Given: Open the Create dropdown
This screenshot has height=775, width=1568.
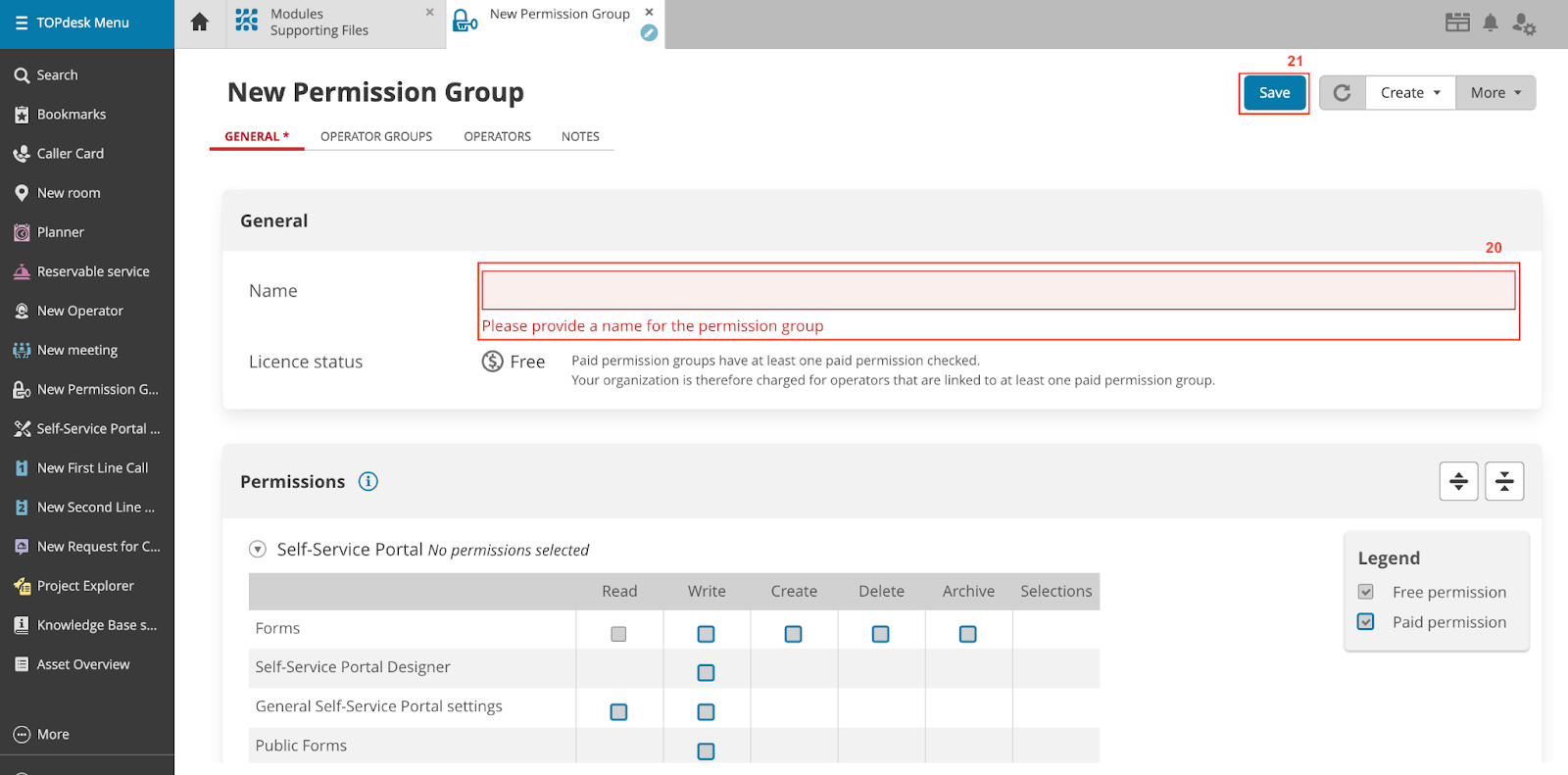Looking at the screenshot, I should (1410, 93).
